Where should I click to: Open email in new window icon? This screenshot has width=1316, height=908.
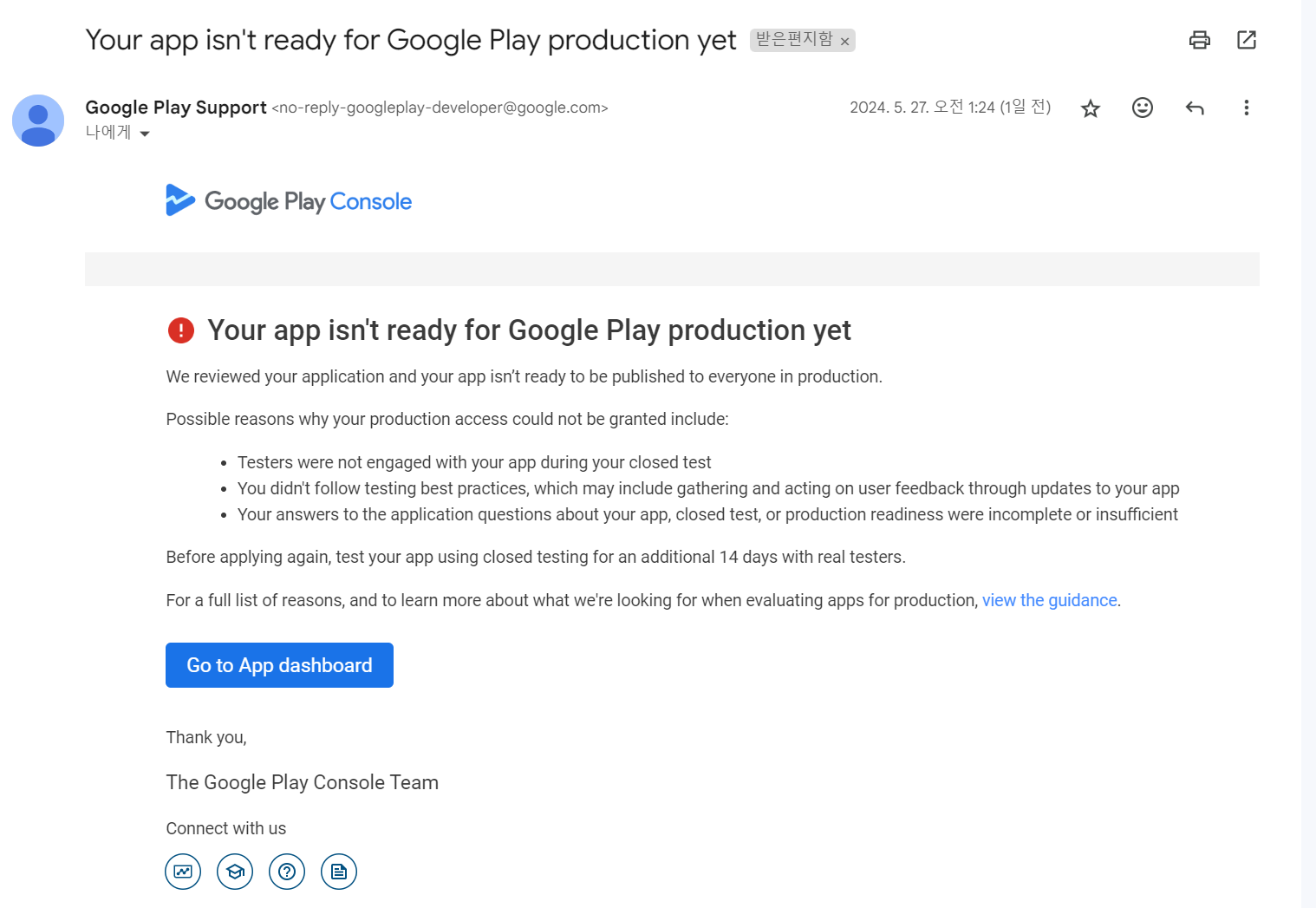pos(1247,40)
